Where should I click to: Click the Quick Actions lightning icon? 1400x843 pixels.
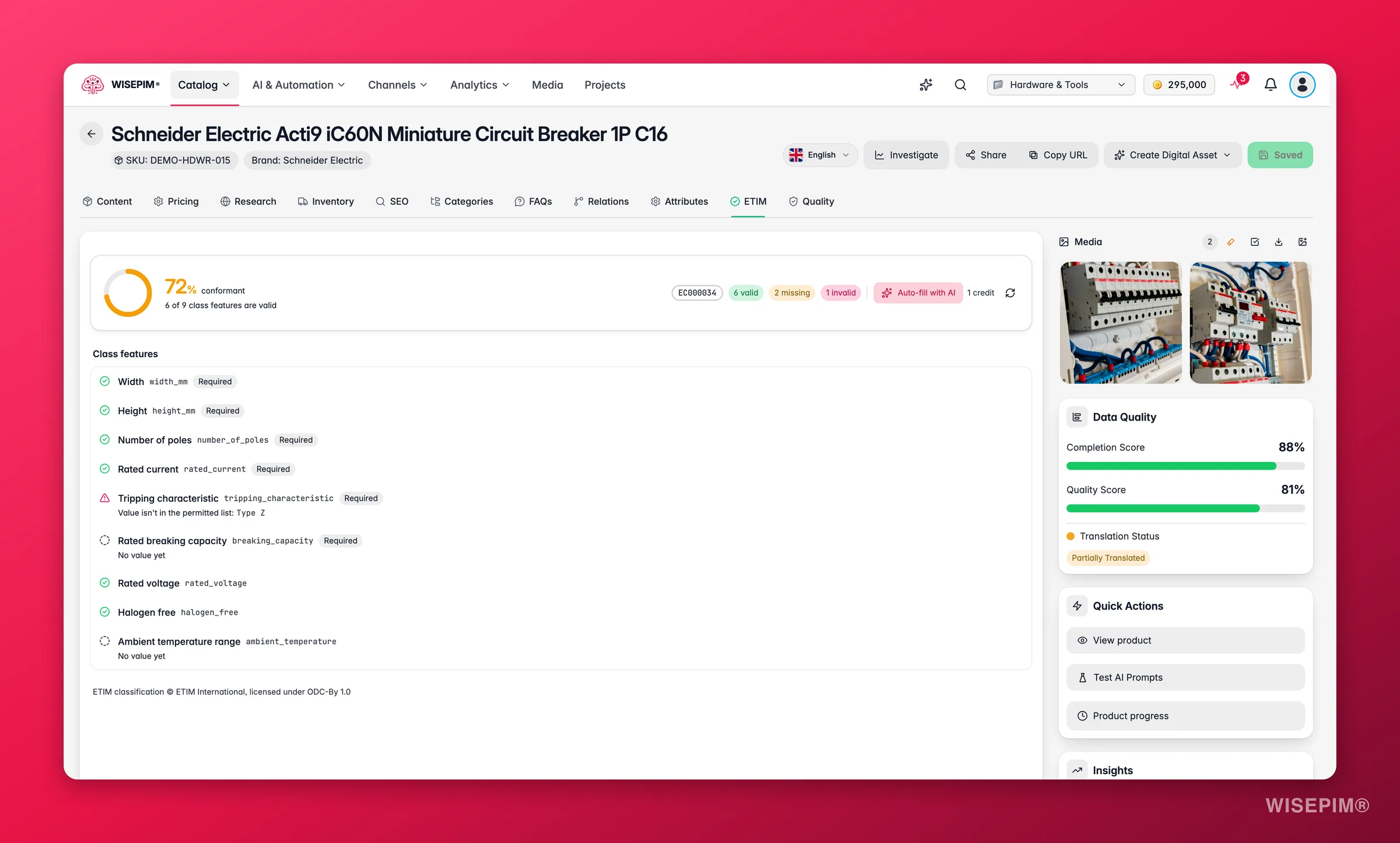[x=1077, y=606]
